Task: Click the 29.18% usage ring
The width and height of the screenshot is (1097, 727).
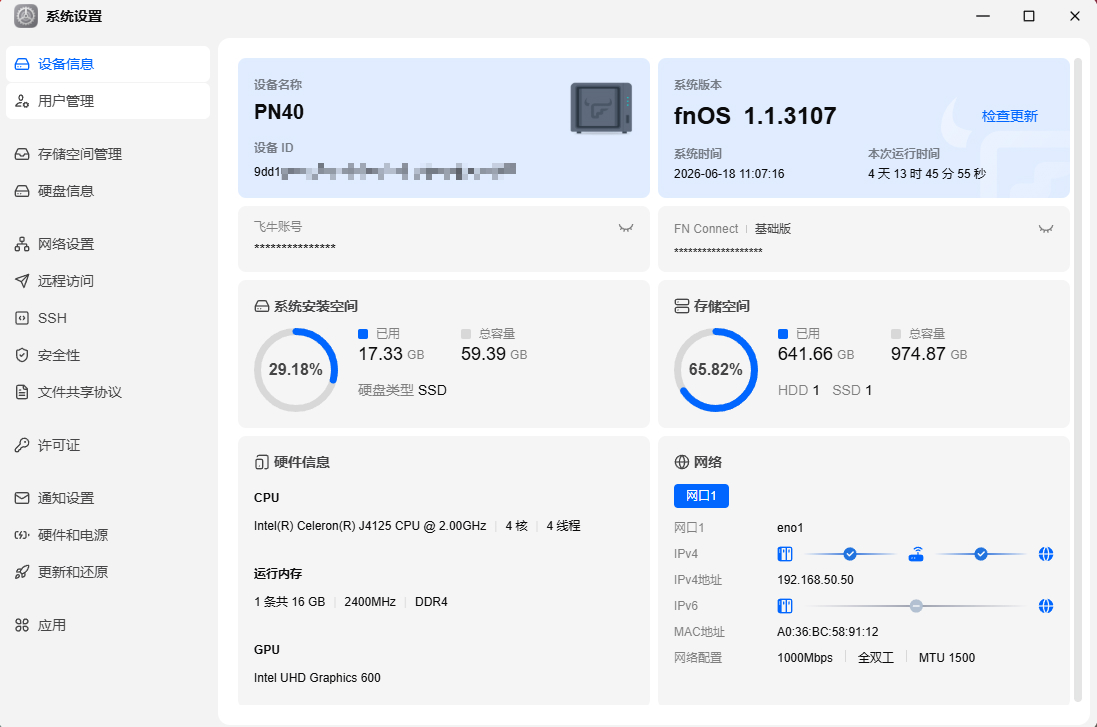Action: (x=296, y=369)
